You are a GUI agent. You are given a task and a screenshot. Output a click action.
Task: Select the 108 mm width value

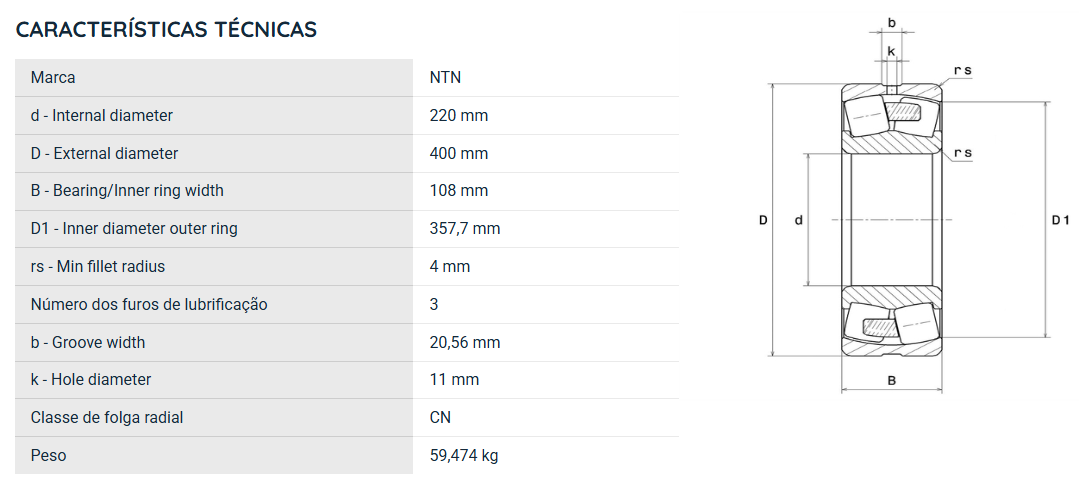coord(458,191)
